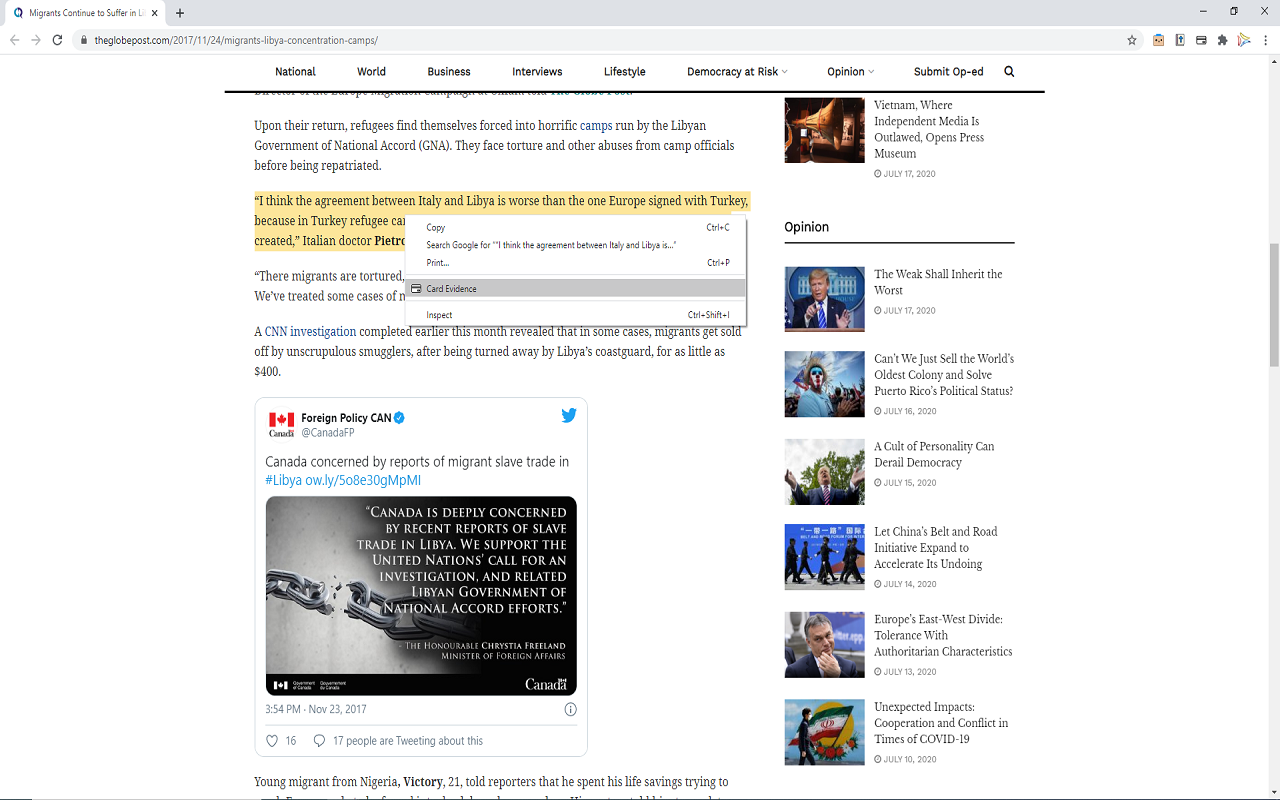Open the National section
1280x800 pixels.
(295, 72)
